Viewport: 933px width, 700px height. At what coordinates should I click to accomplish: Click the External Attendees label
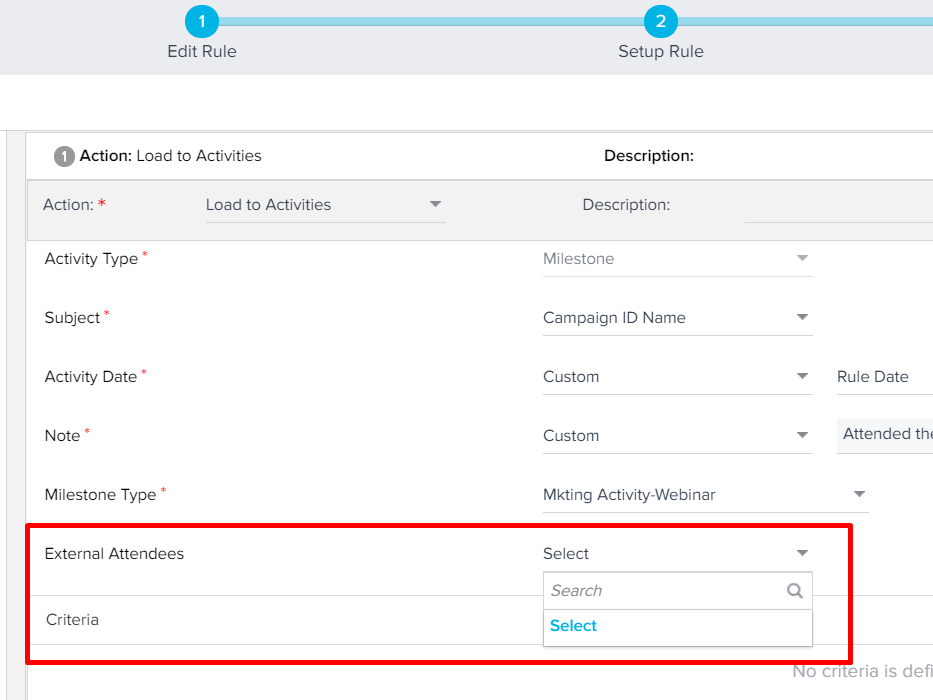pyautogui.click(x=114, y=554)
